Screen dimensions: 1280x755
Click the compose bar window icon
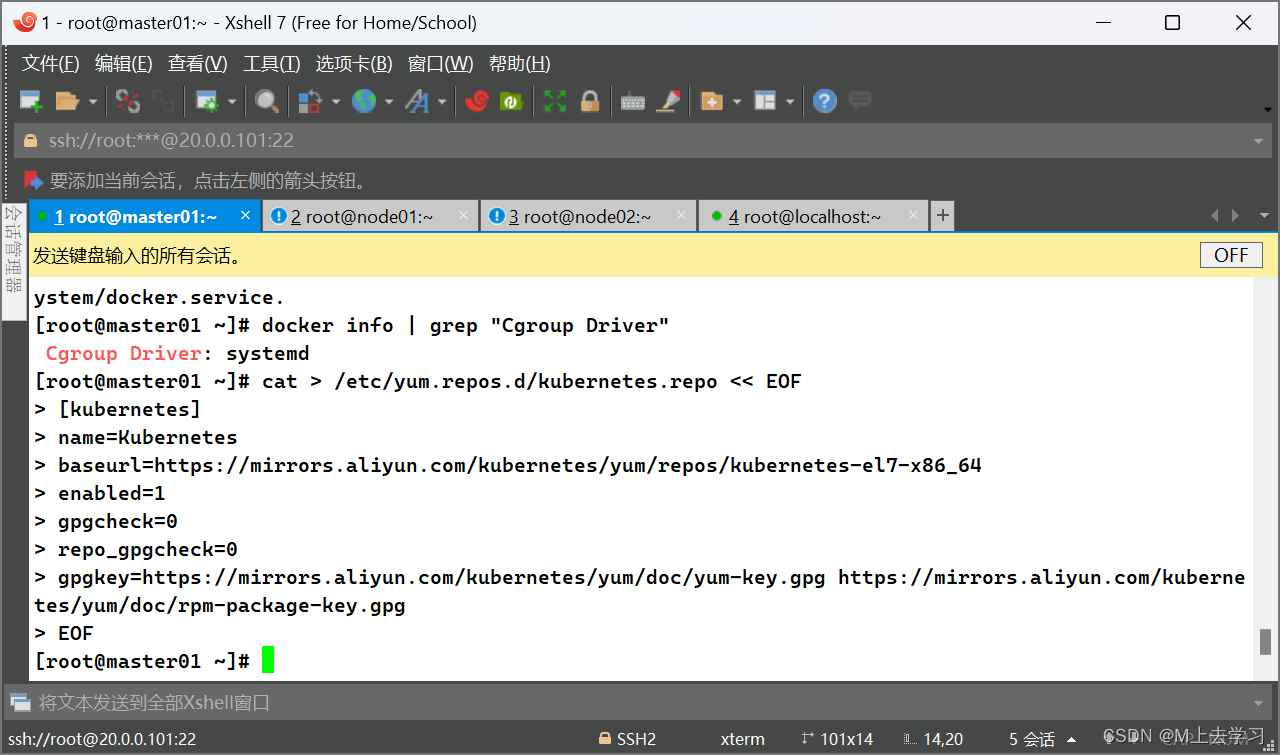20,702
